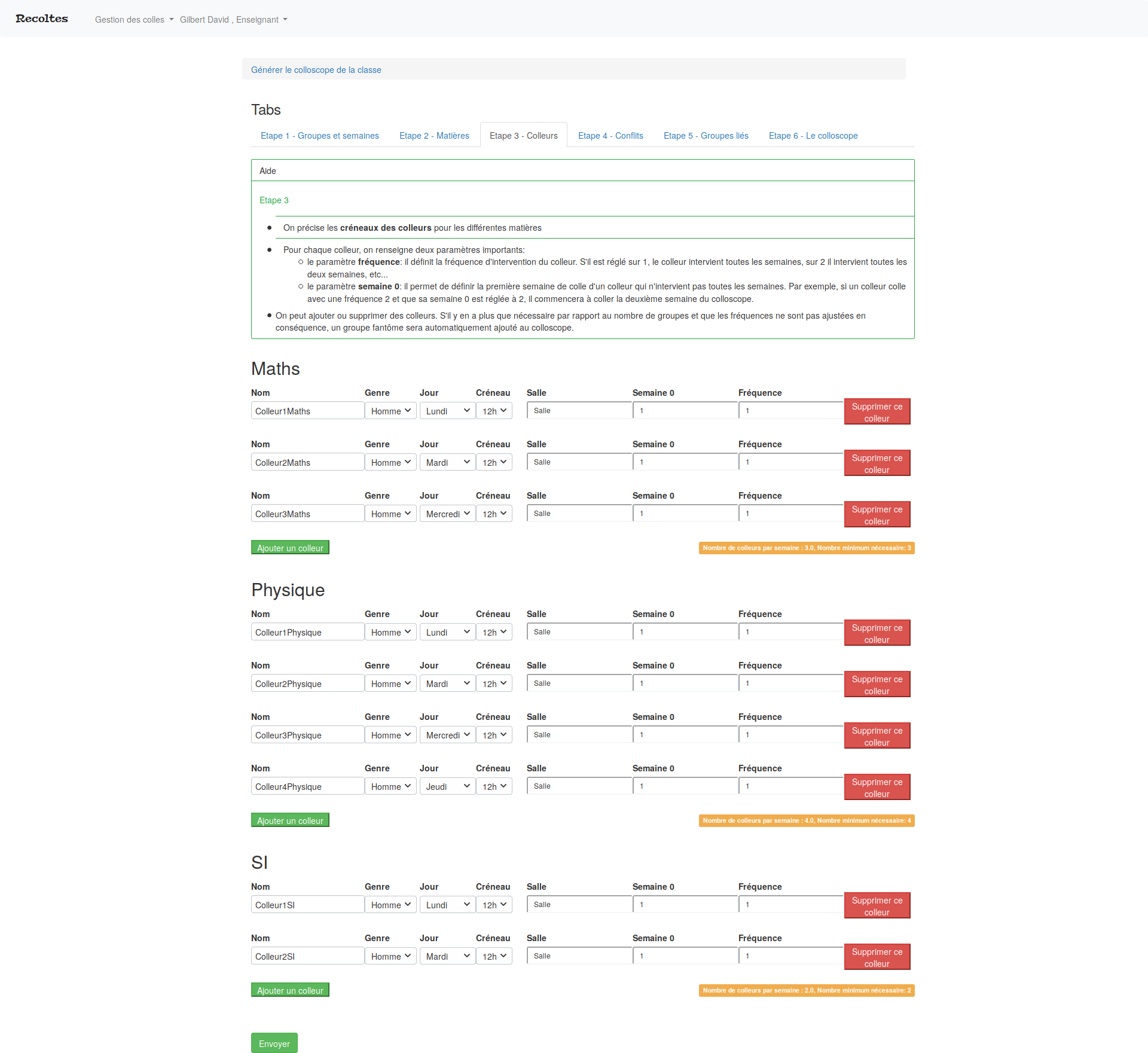The width and height of the screenshot is (1148, 1053).
Task: Open the Genre dropdown for Colleur3Maths
Action: pos(390,514)
